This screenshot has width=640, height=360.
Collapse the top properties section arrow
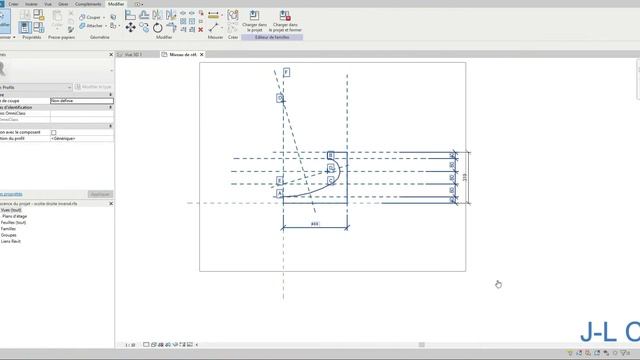coord(110,95)
